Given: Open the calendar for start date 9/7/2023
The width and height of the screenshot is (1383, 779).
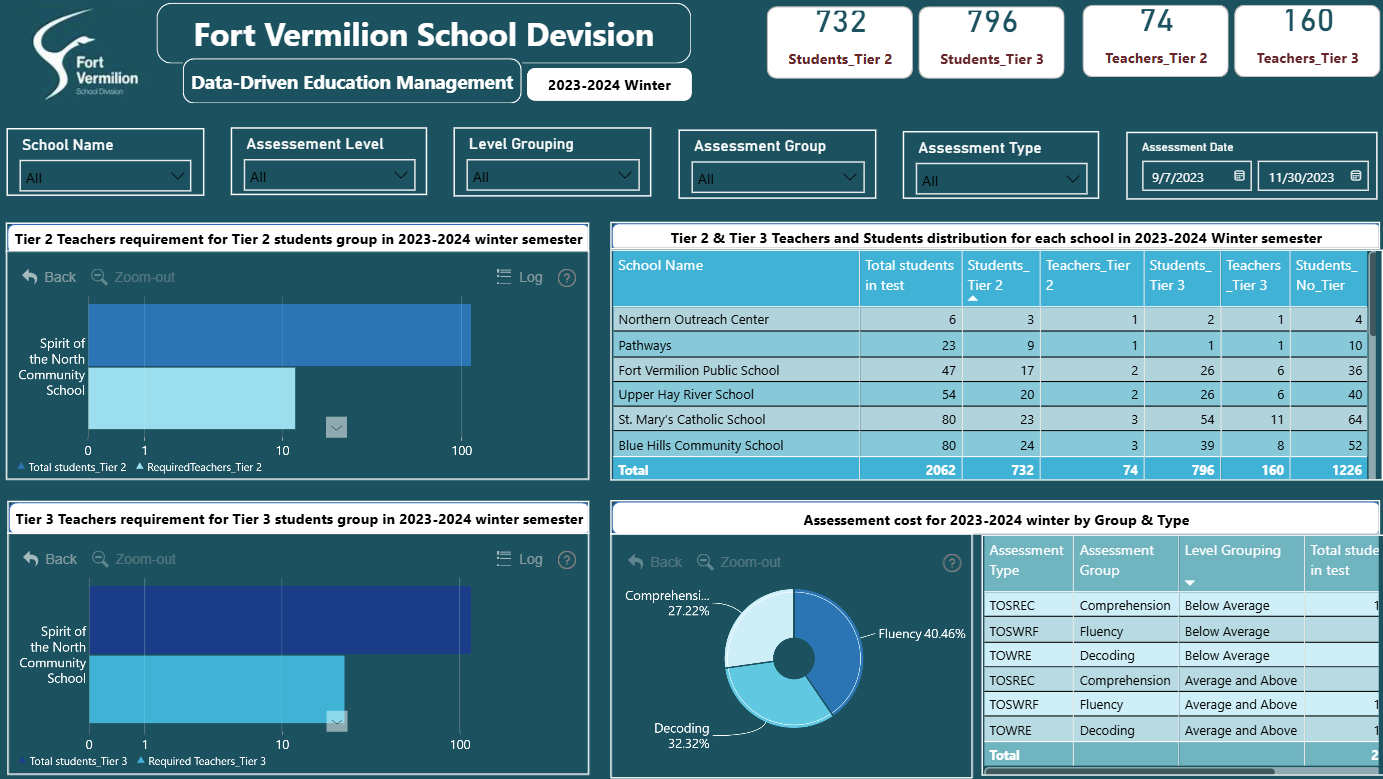Looking at the screenshot, I should click(x=1239, y=176).
